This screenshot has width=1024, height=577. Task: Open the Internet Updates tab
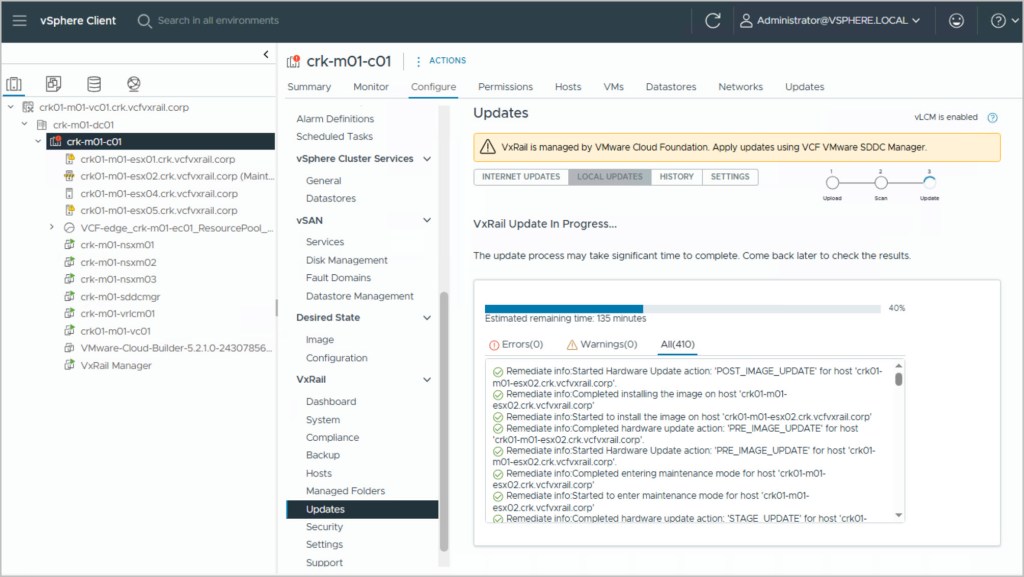[521, 177]
